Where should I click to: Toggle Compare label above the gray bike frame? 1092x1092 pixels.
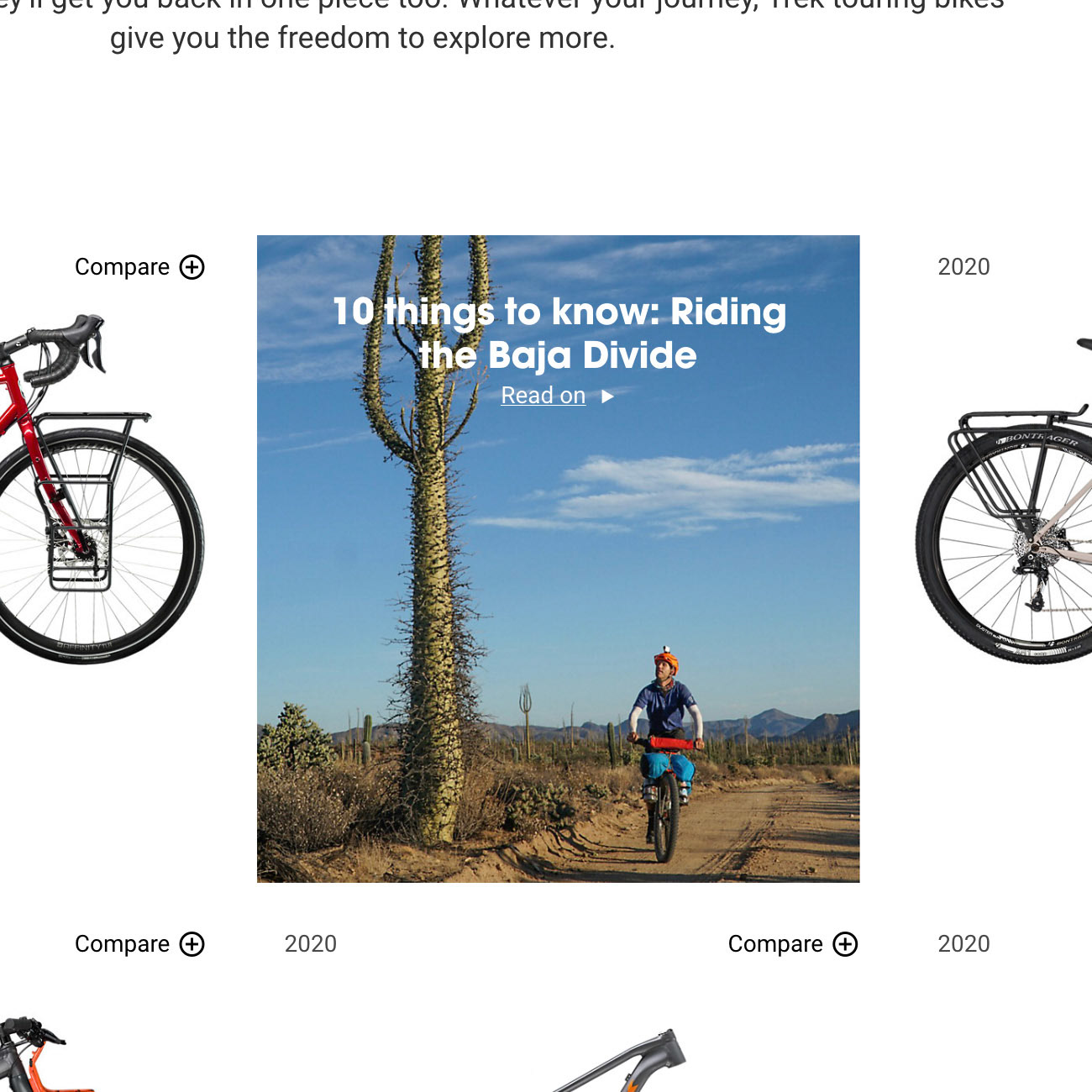(775, 944)
